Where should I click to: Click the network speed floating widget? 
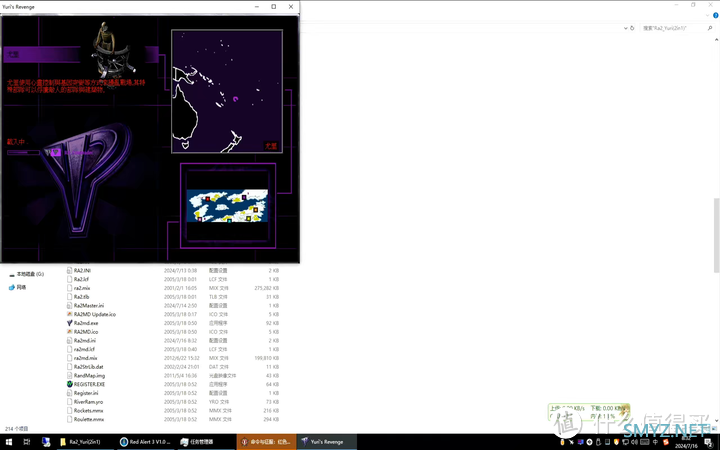[588, 412]
